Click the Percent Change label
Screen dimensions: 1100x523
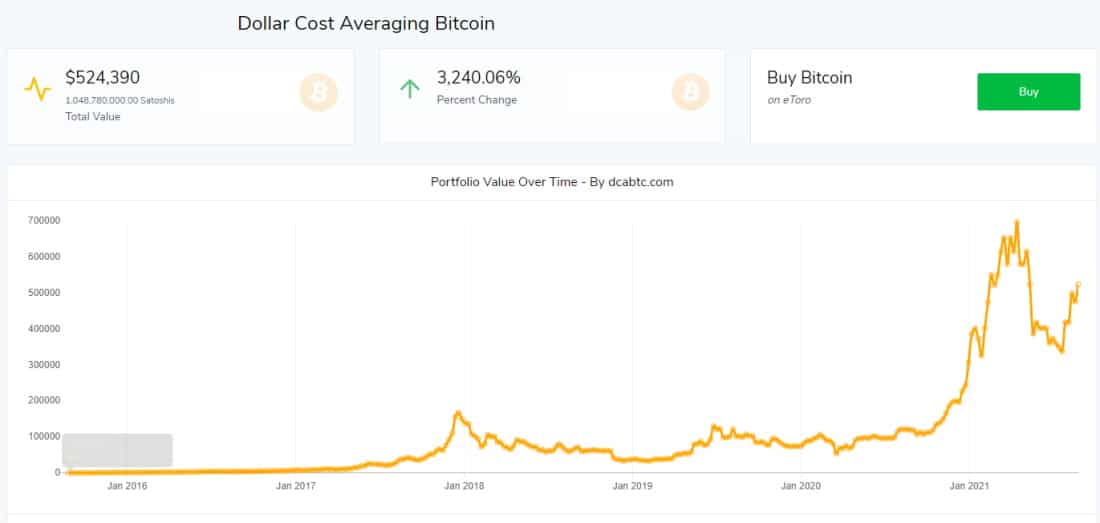477,100
